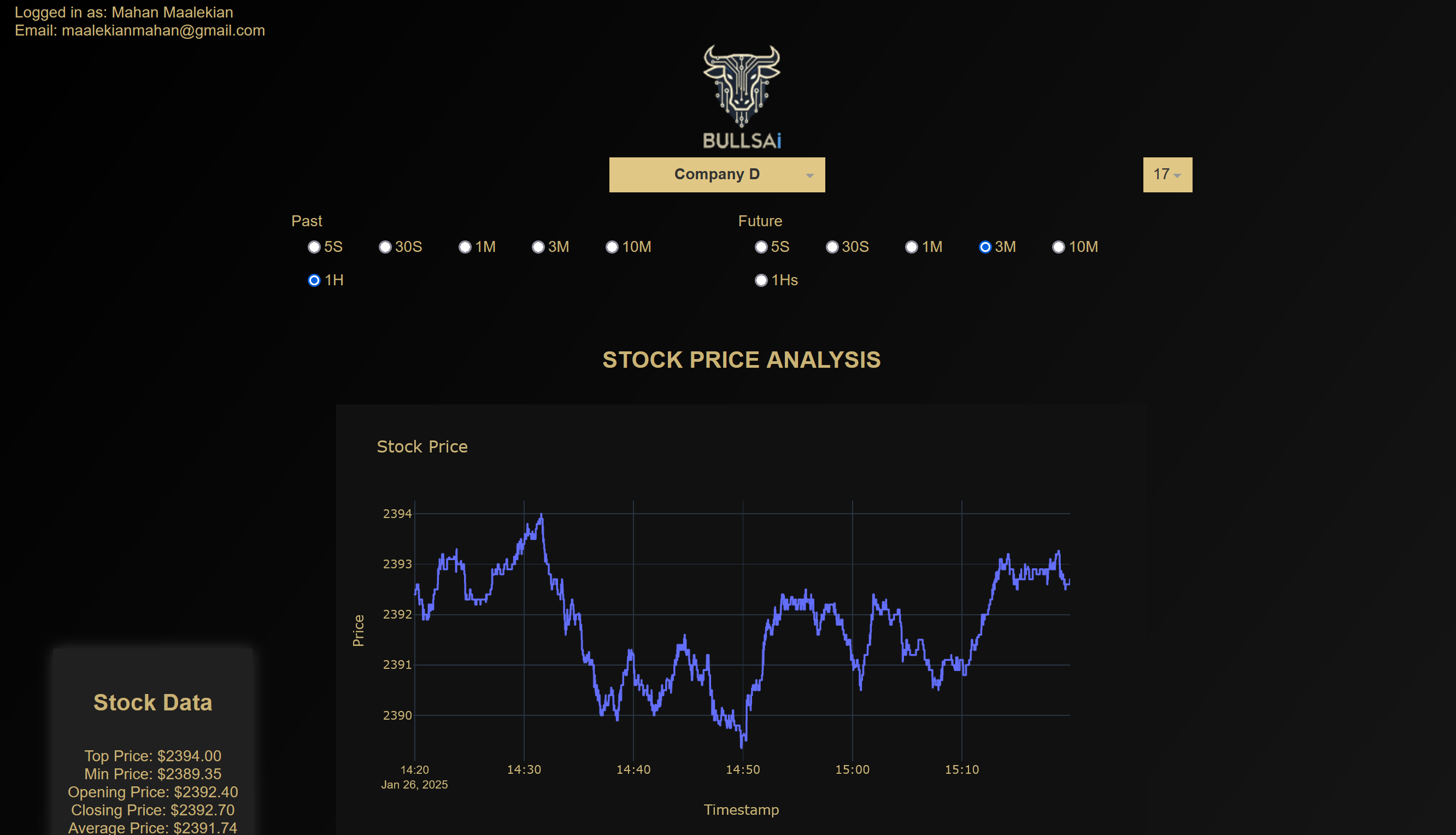Select the Future 30S radio button

832,246
